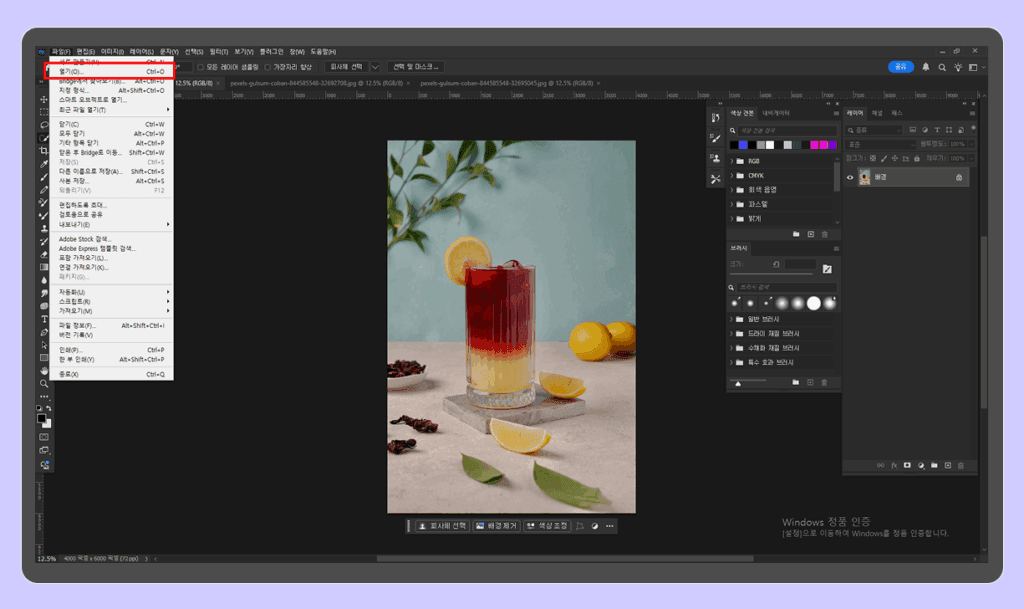
Task: Delete swatch using trash icon in swatches panel
Action: (825, 234)
